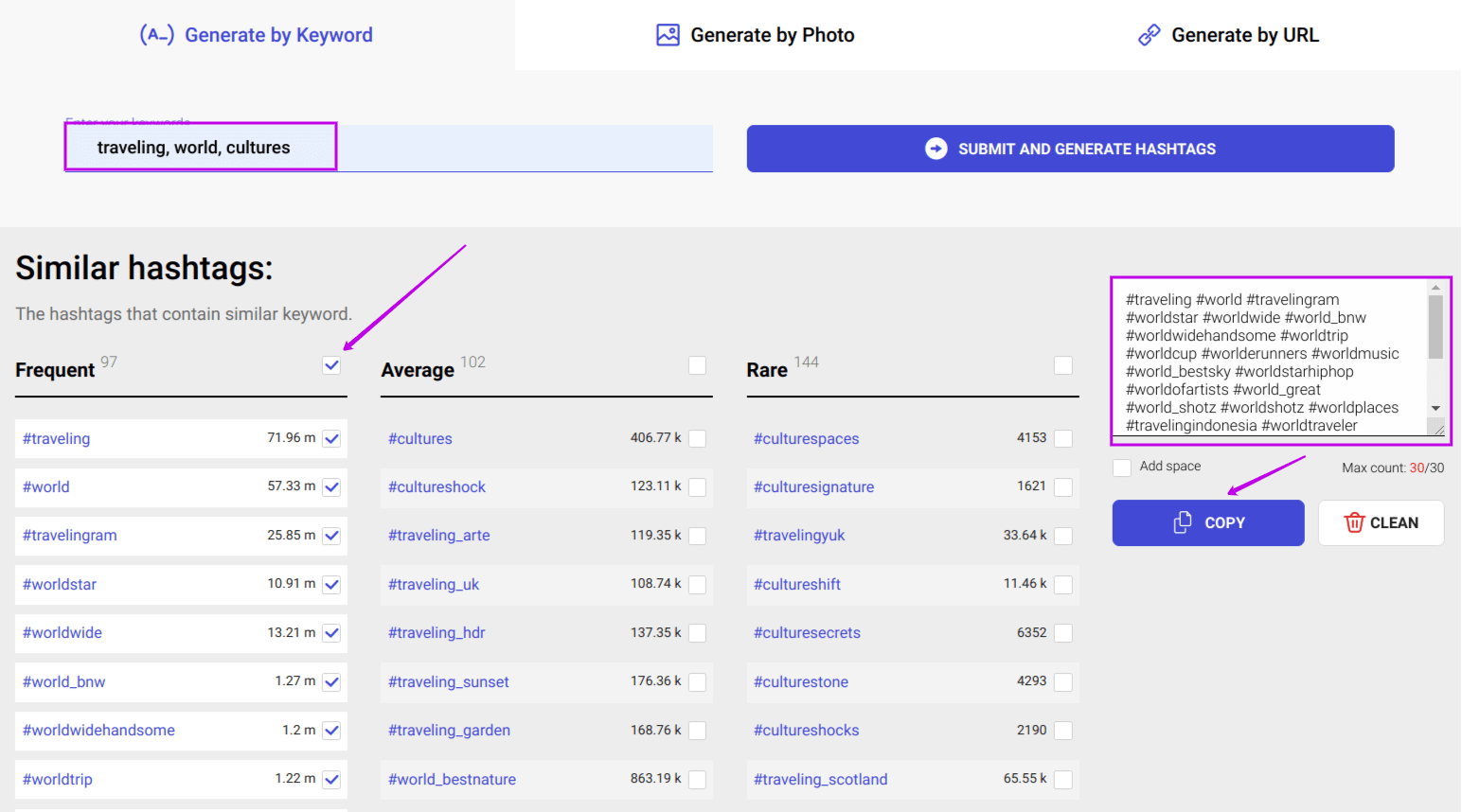Uncheck the #worldstar hashtag checkbox
1462x812 pixels.
pyautogui.click(x=331, y=584)
